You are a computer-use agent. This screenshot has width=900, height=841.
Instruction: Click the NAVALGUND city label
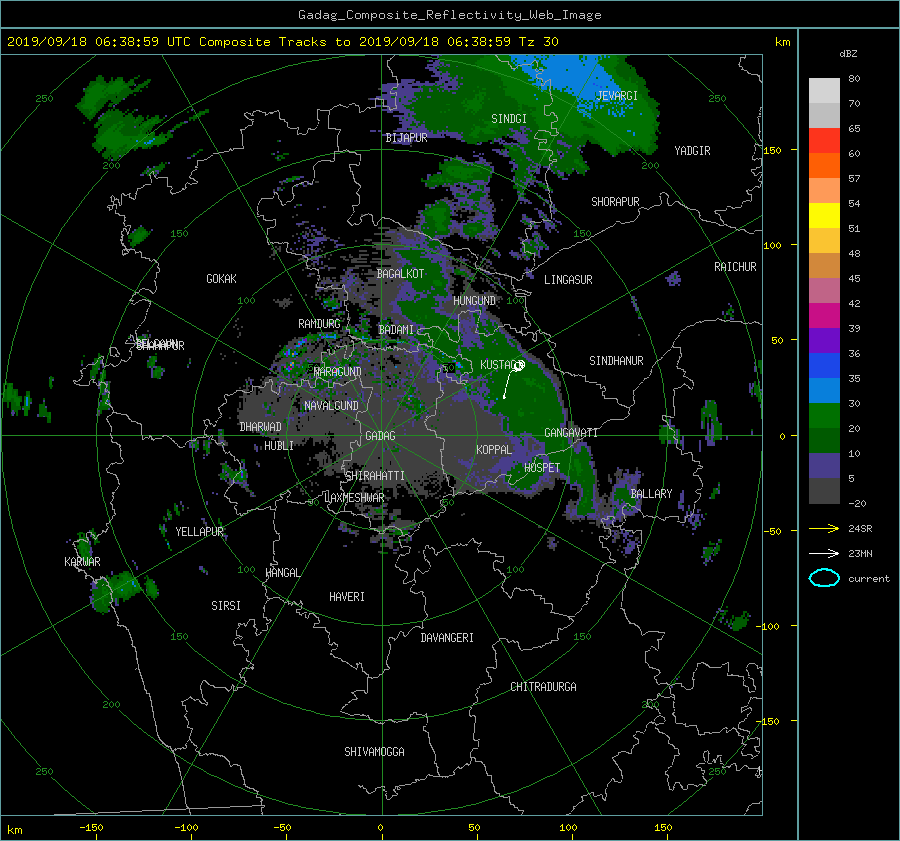pyautogui.click(x=331, y=406)
